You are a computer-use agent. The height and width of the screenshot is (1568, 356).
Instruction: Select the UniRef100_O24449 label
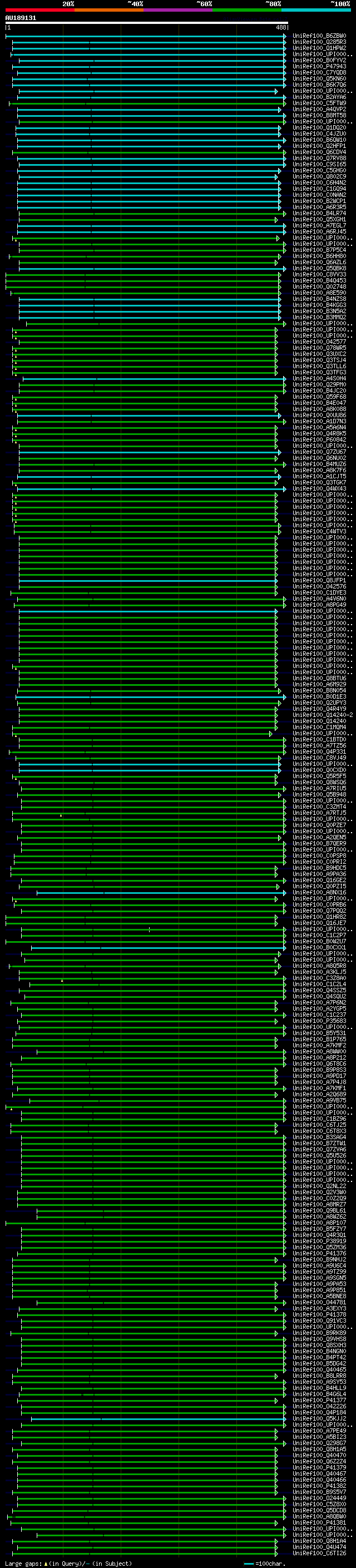click(x=319, y=1498)
